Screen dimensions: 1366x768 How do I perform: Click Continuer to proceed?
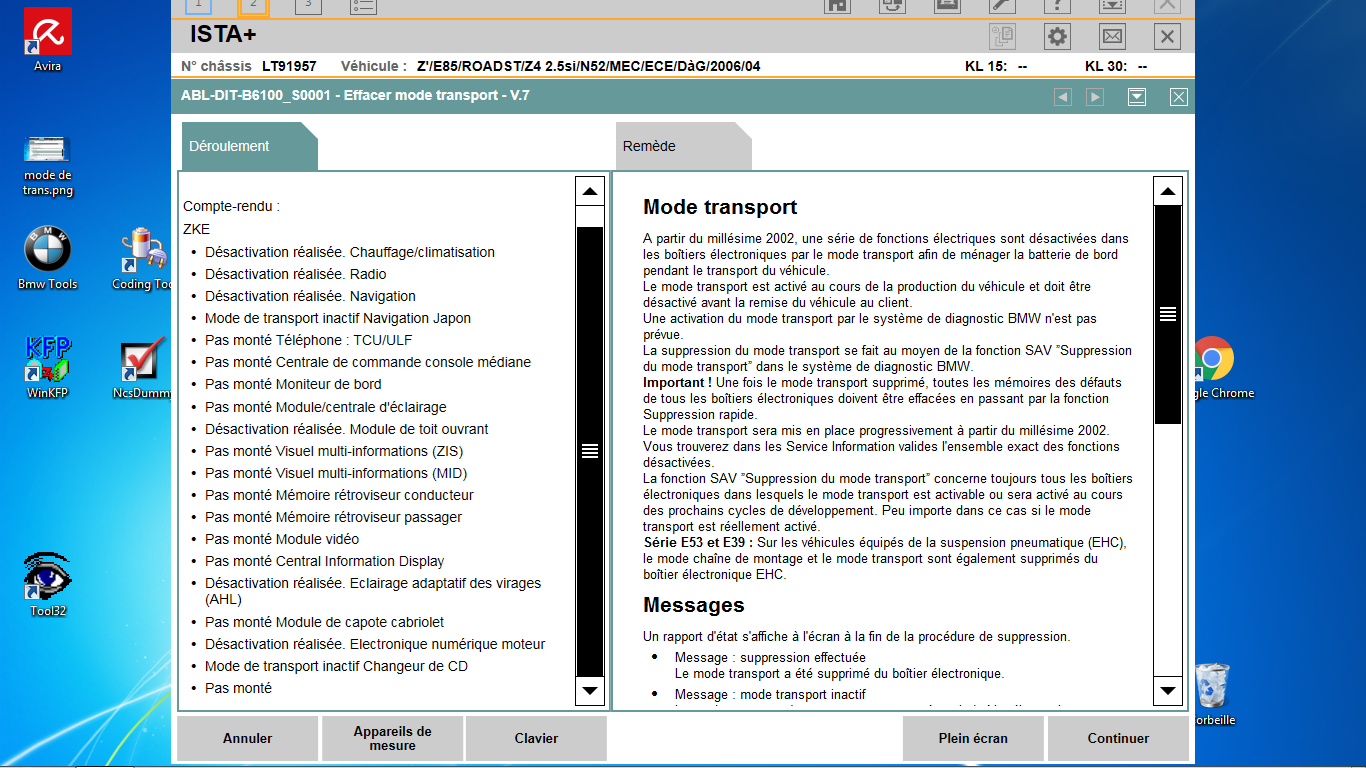click(1118, 738)
